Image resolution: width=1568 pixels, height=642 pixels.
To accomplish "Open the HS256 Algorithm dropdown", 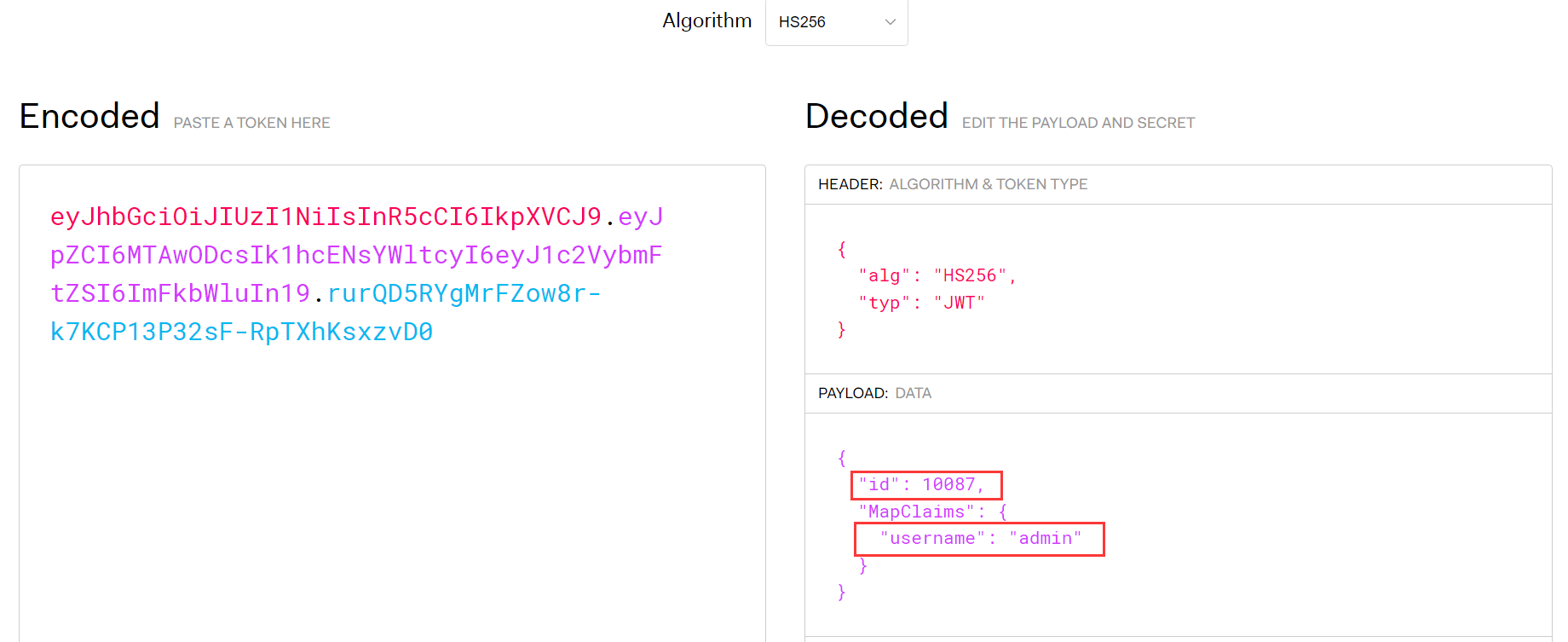I will point(836,22).
